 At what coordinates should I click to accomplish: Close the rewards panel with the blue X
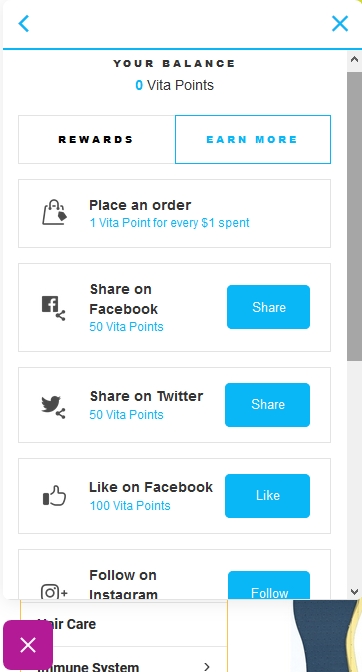(x=340, y=24)
